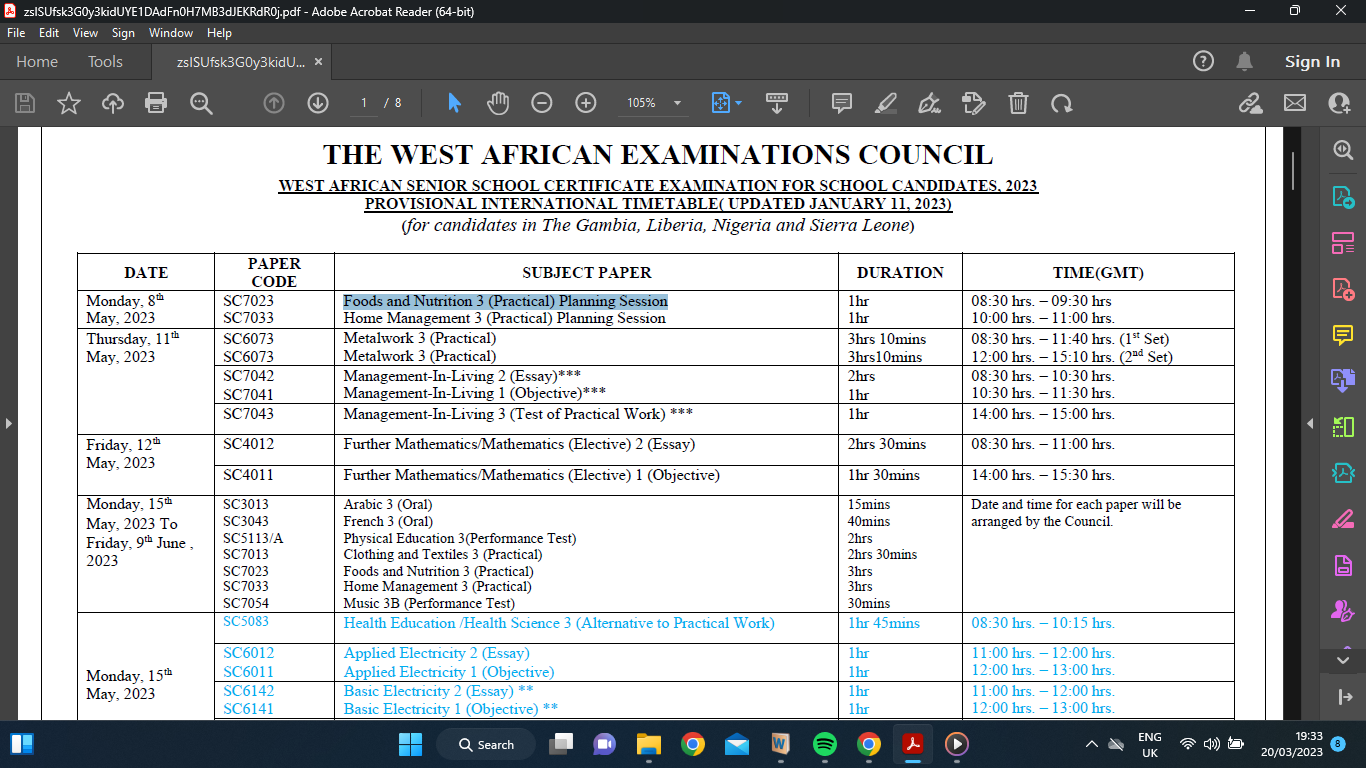Open the Fill & Sign pen tool
Image resolution: width=1366 pixels, height=768 pixels.
[928, 103]
